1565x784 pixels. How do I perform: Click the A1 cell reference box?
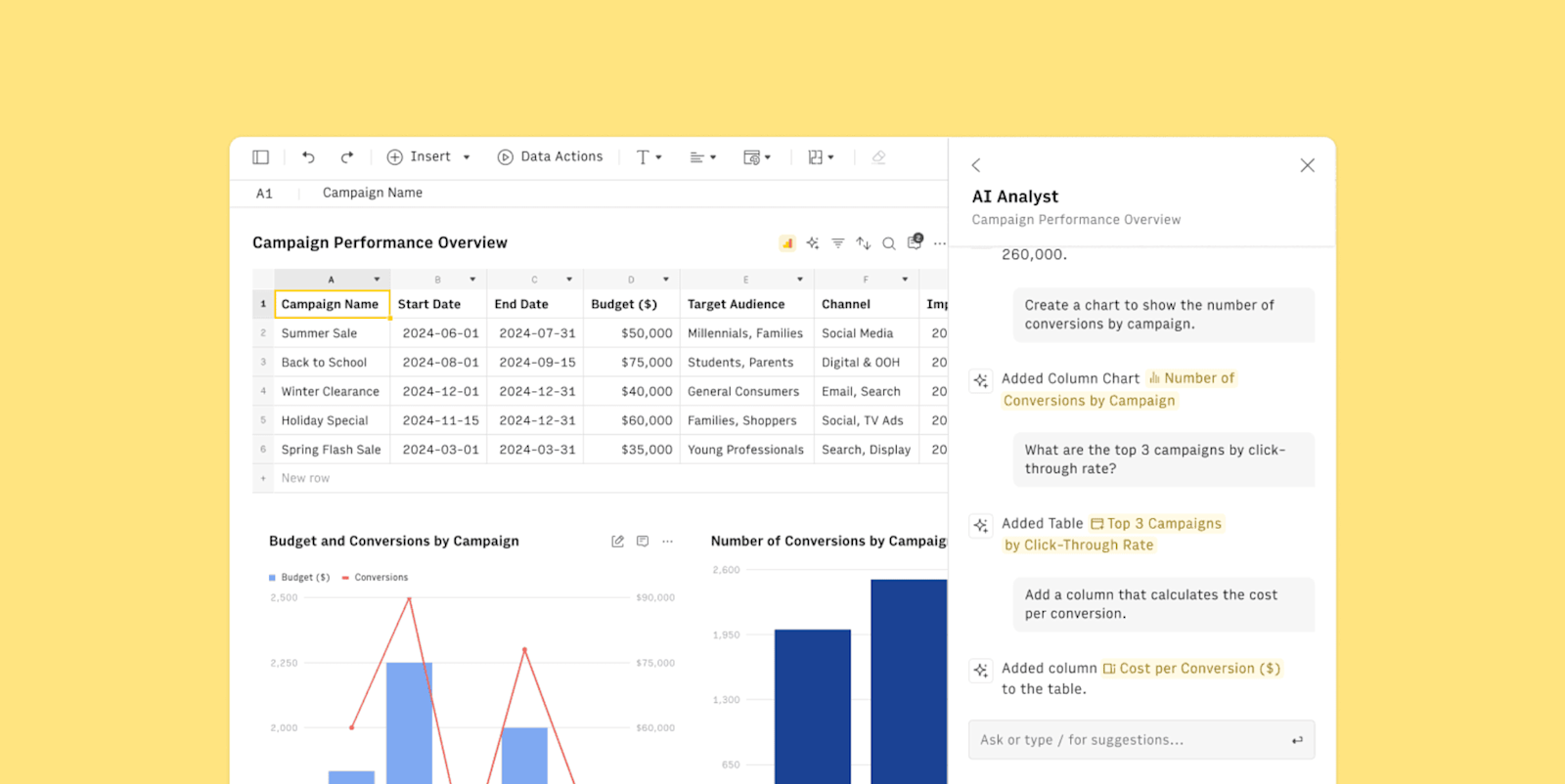pos(264,194)
